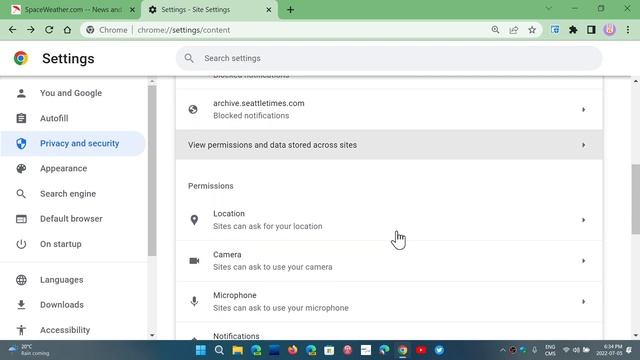Click the location pin icon
The height and width of the screenshot is (360, 640).
194,220
